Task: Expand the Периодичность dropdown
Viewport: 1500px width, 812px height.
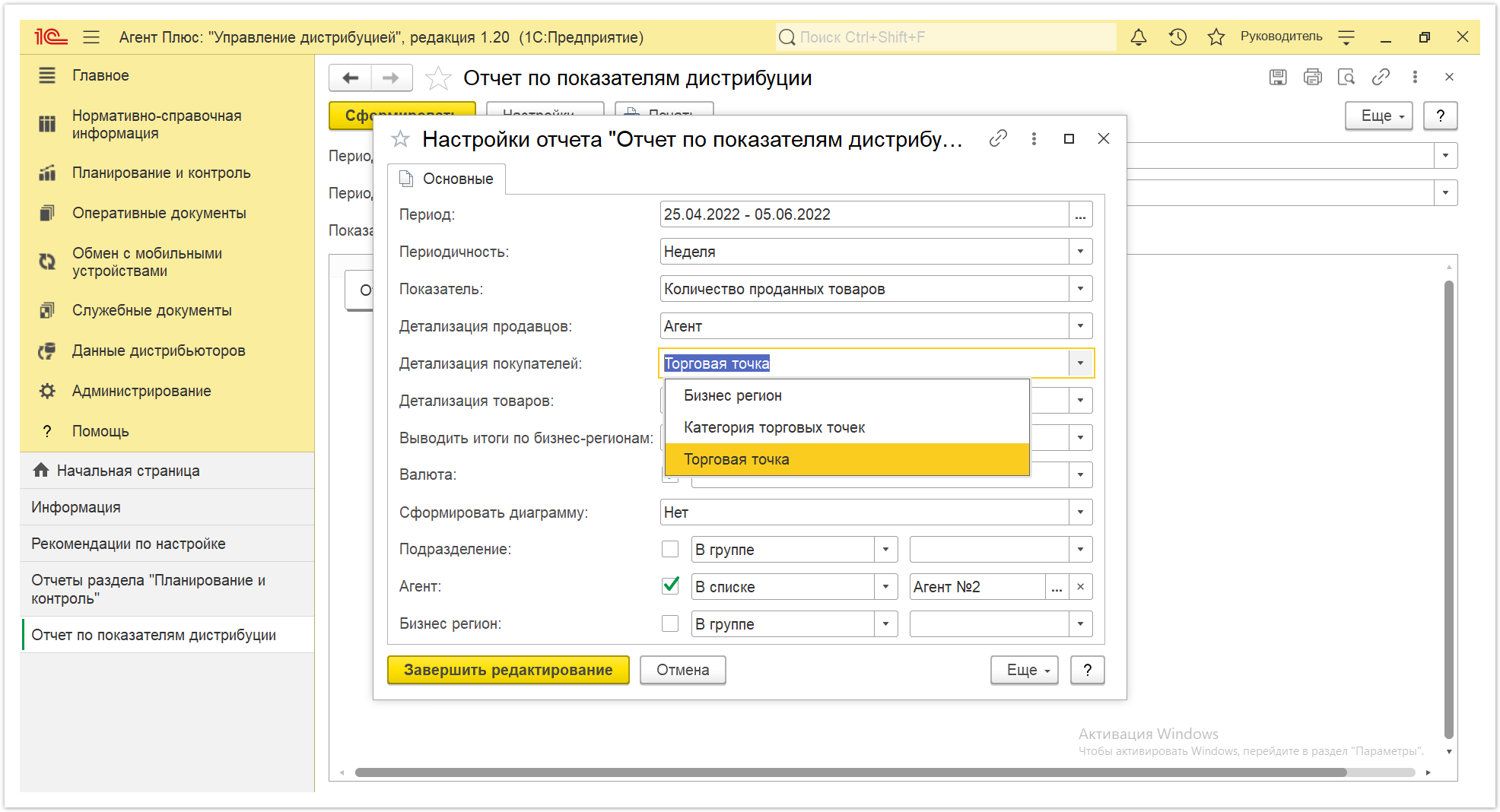Action: (x=1080, y=252)
